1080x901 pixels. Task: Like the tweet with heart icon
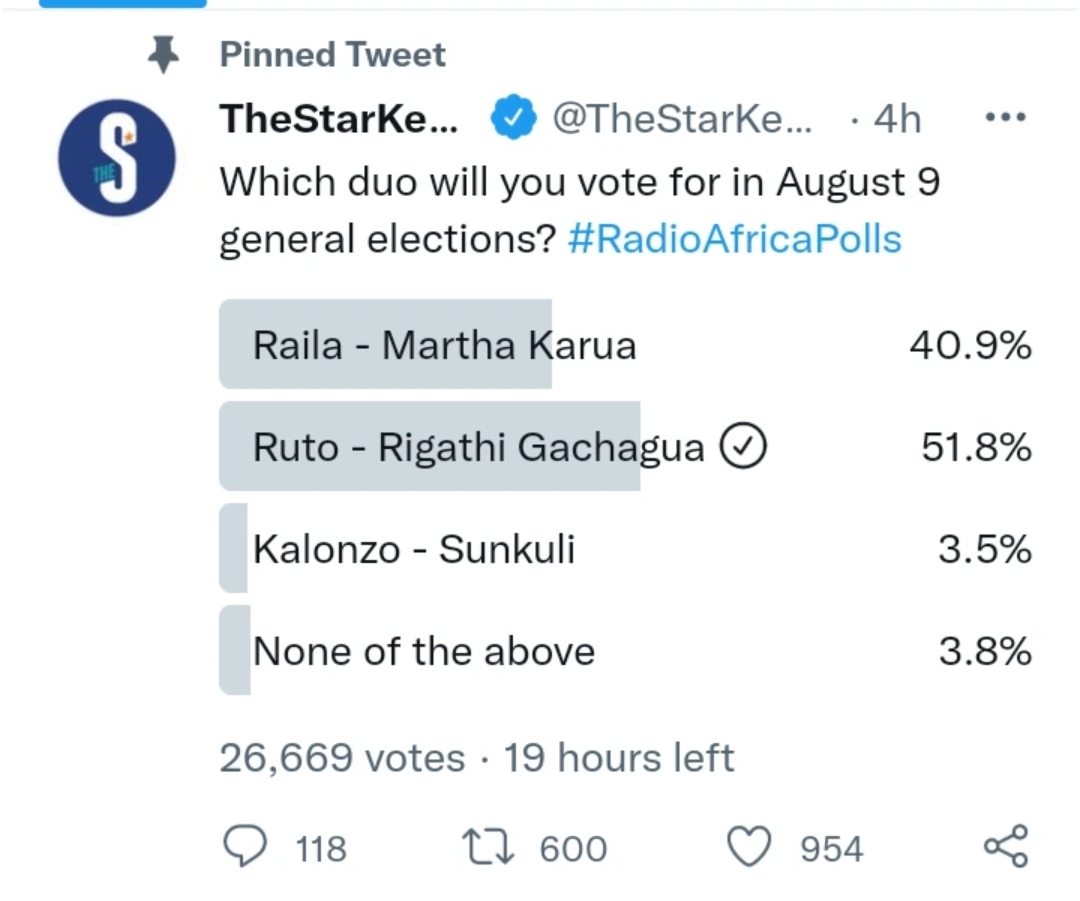(x=750, y=848)
